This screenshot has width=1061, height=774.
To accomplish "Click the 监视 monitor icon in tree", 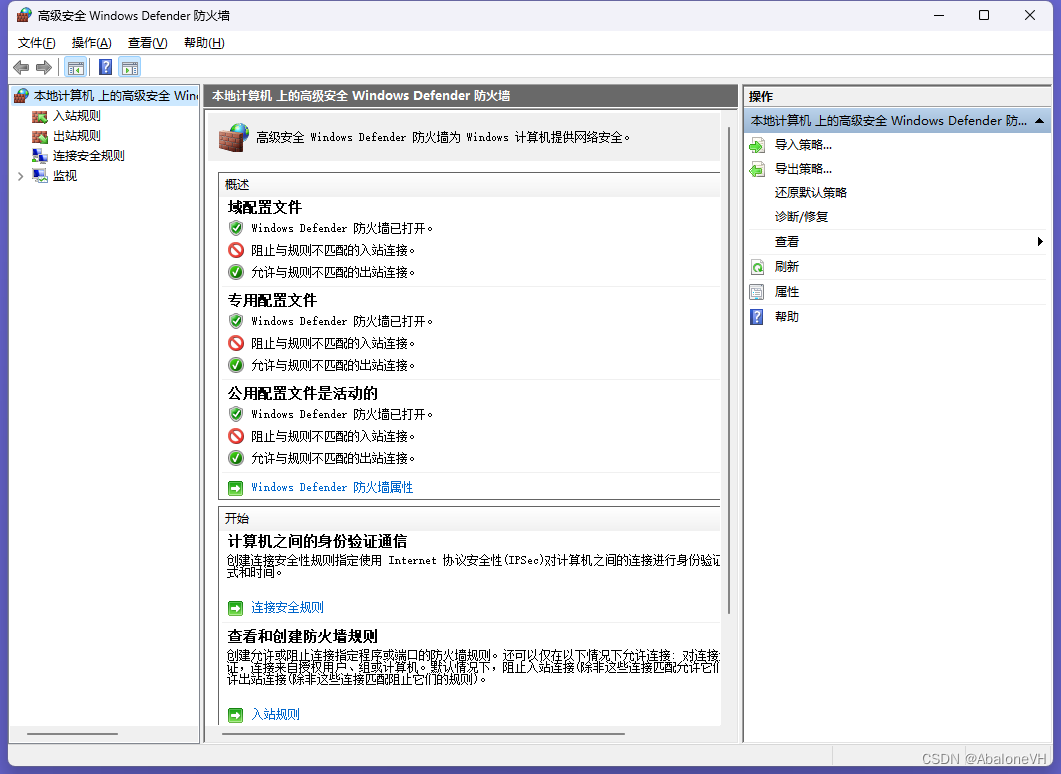I will 40,176.
